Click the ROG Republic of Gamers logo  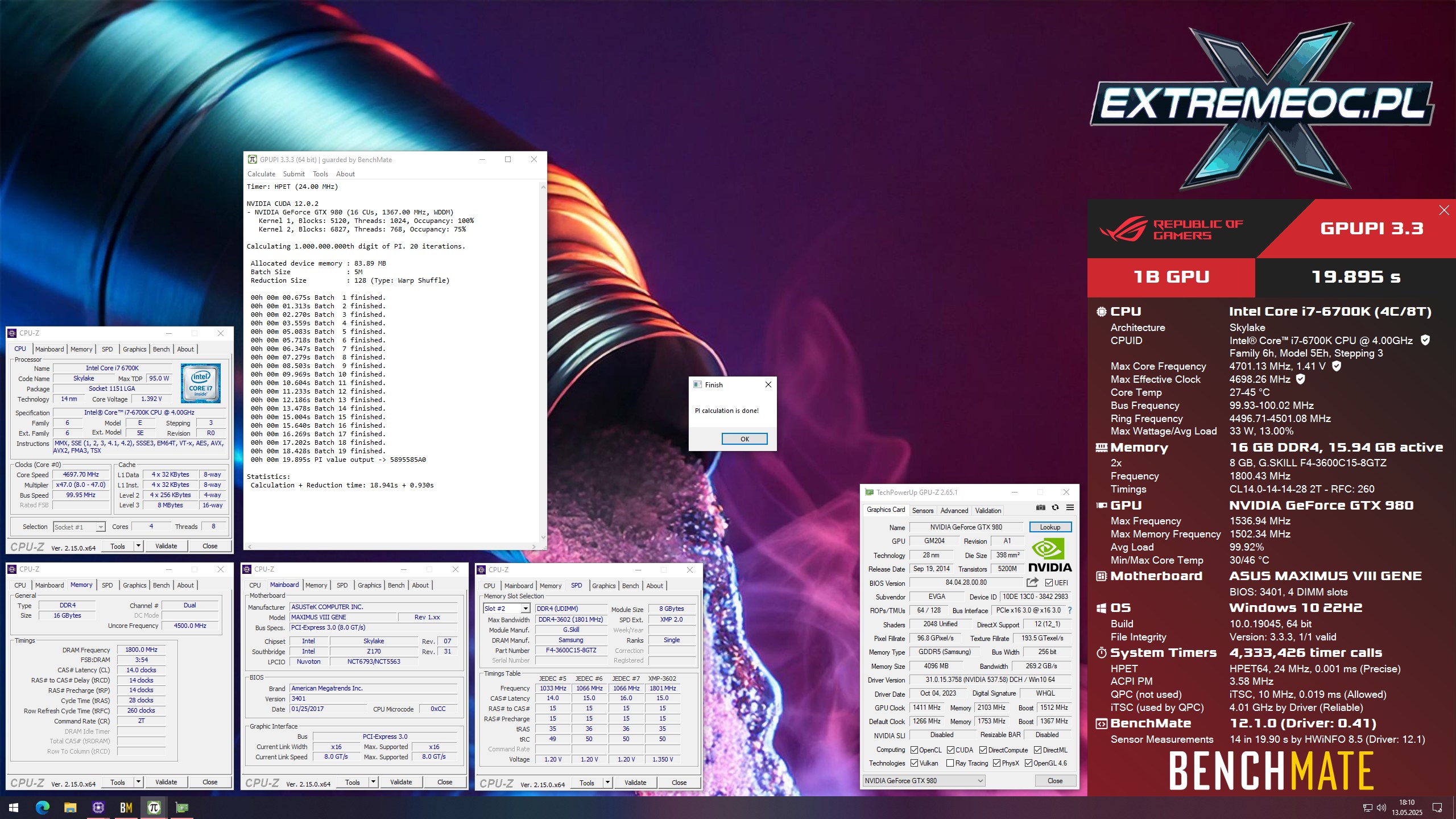coord(1172,229)
